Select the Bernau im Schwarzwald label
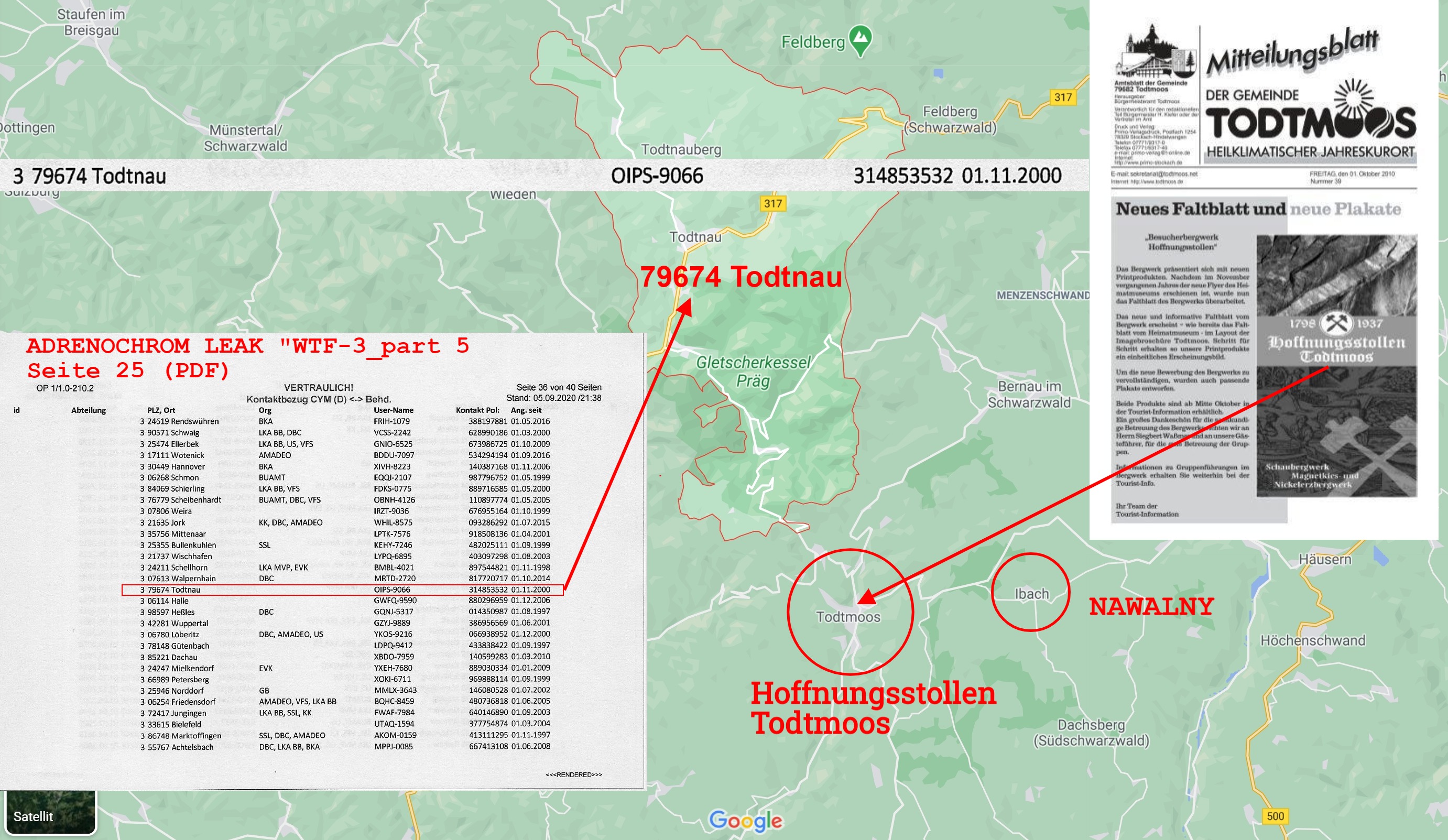This screenshot has height=840, width=1448. (1029, 394)
